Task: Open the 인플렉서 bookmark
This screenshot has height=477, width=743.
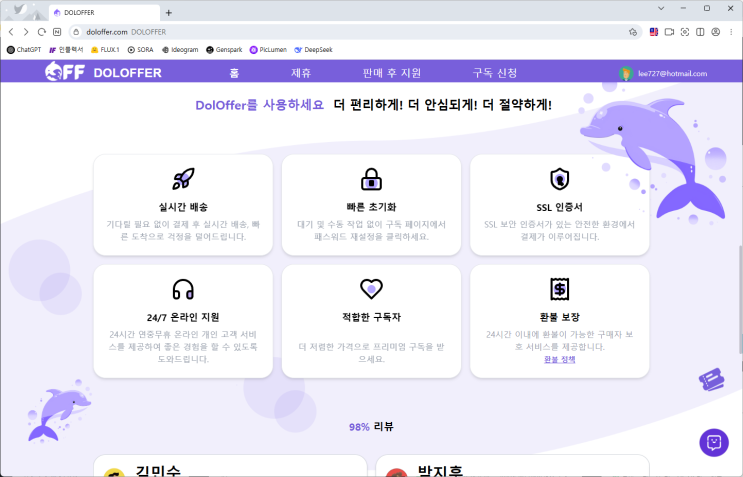Action: pos(66,50)
